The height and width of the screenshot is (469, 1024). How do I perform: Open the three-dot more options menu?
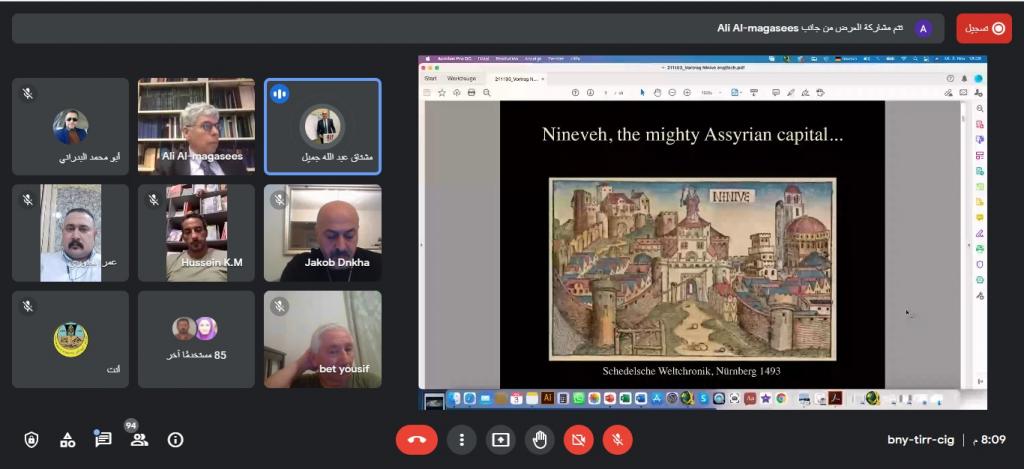tap(460, 439)
